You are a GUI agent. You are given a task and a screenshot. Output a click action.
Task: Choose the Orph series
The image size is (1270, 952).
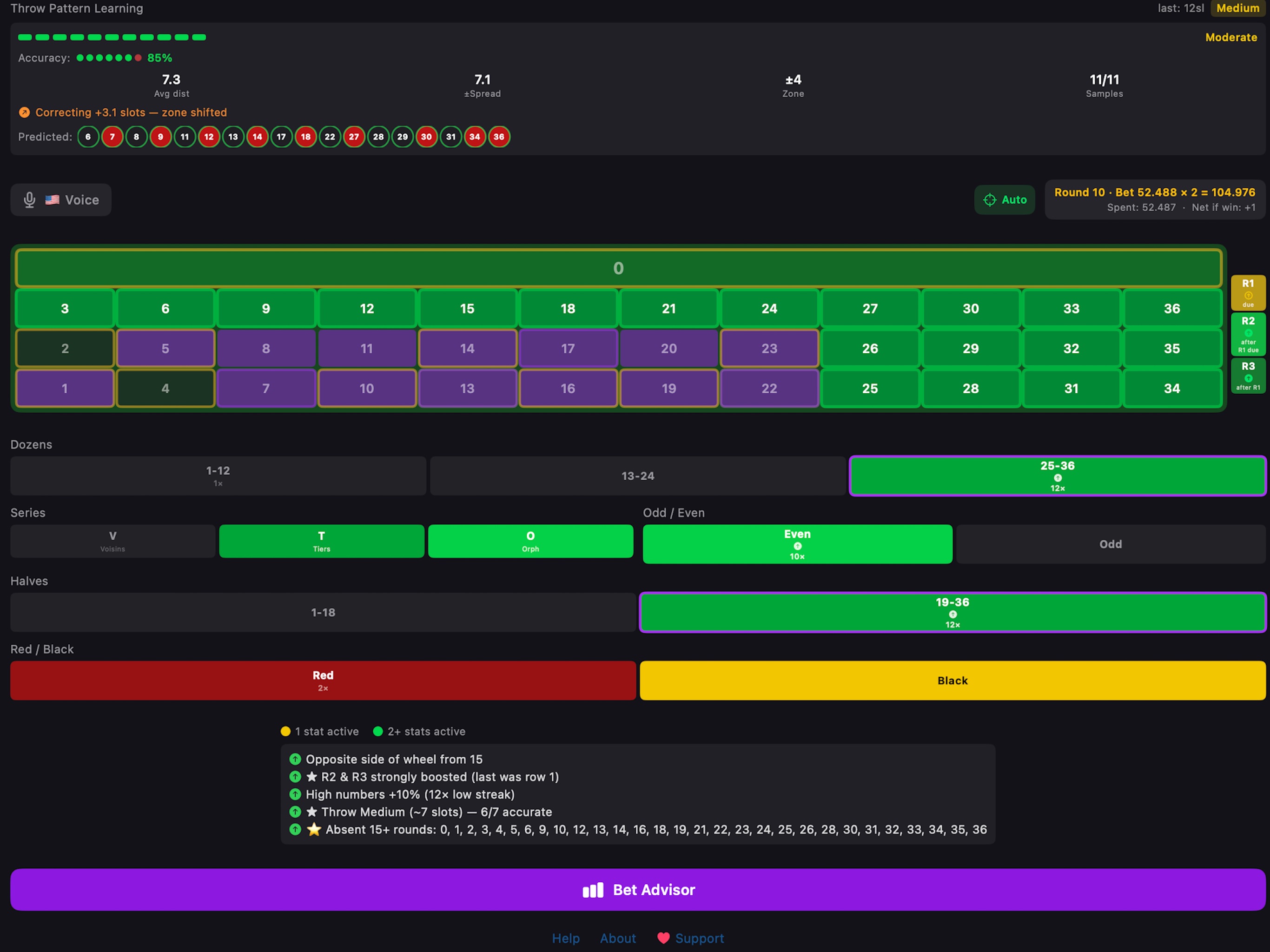(530, 541)
